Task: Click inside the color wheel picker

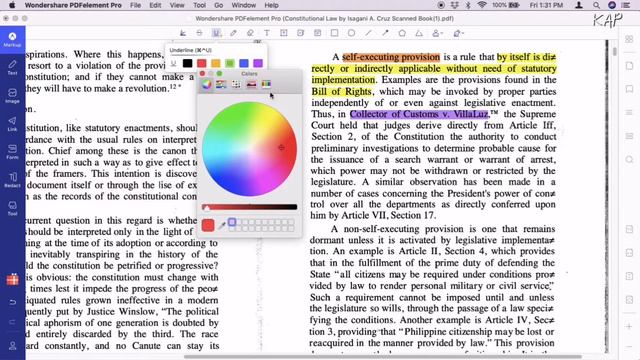Action: 249,149
